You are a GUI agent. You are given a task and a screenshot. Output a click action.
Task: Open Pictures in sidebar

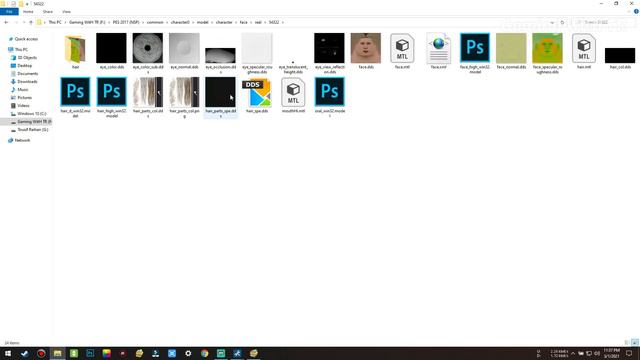click(24, 98)
